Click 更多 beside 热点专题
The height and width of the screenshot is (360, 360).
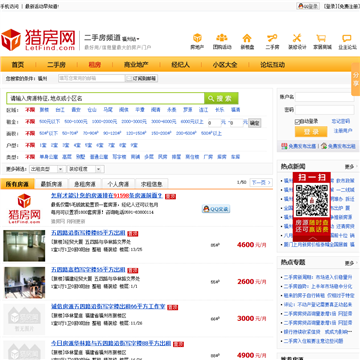point(350,263)
